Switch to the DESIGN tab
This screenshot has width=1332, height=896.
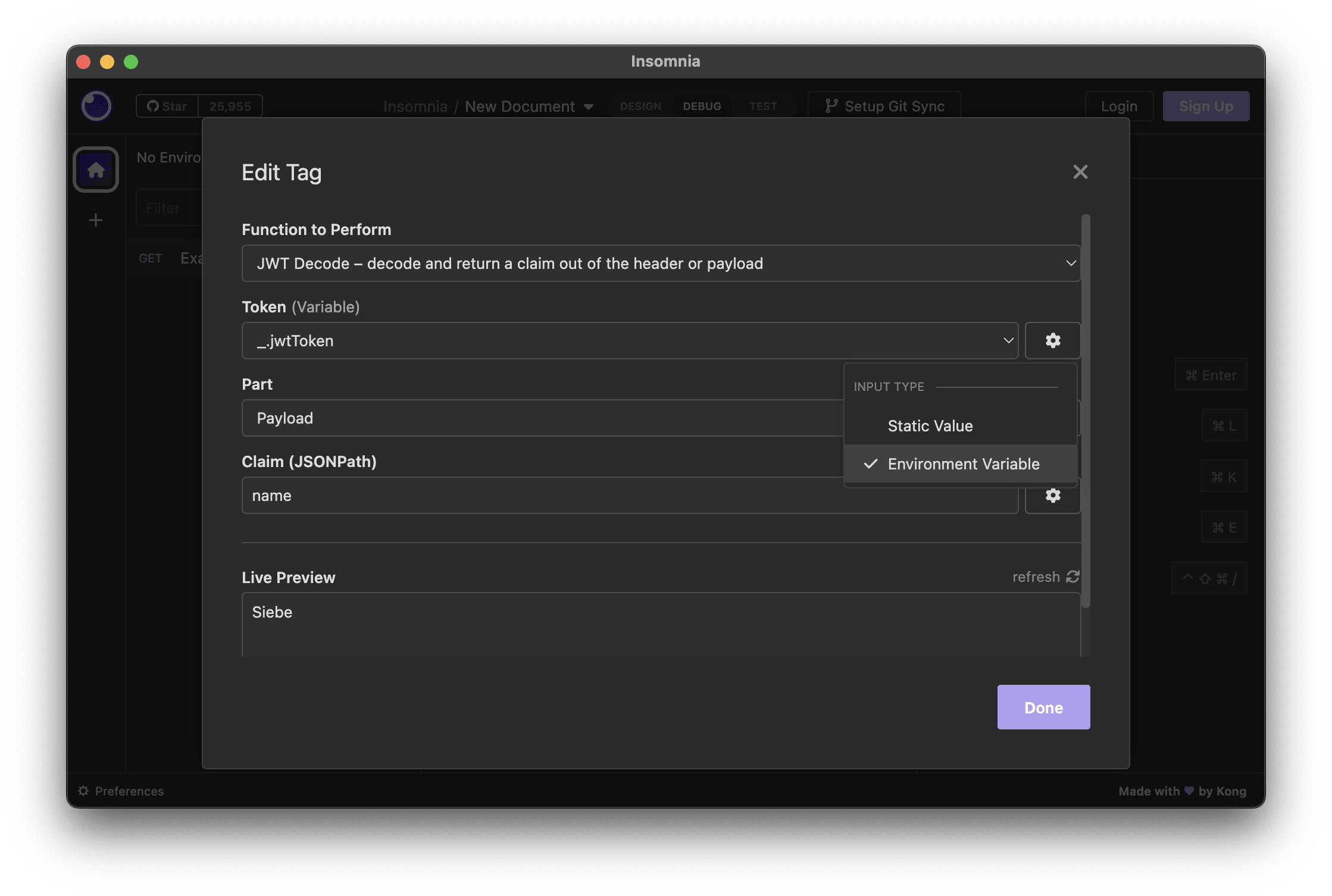tap(639, 105)
